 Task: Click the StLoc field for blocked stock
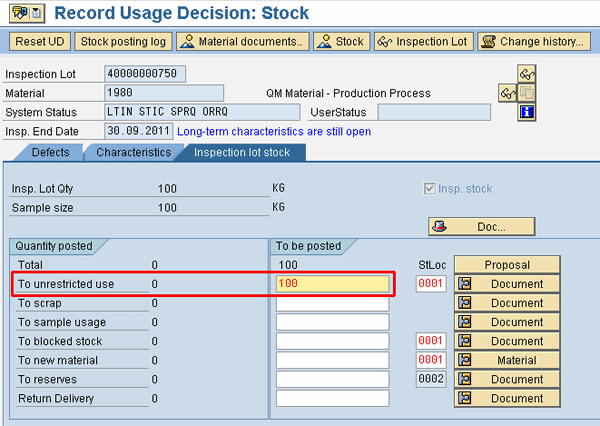point(430,341)
